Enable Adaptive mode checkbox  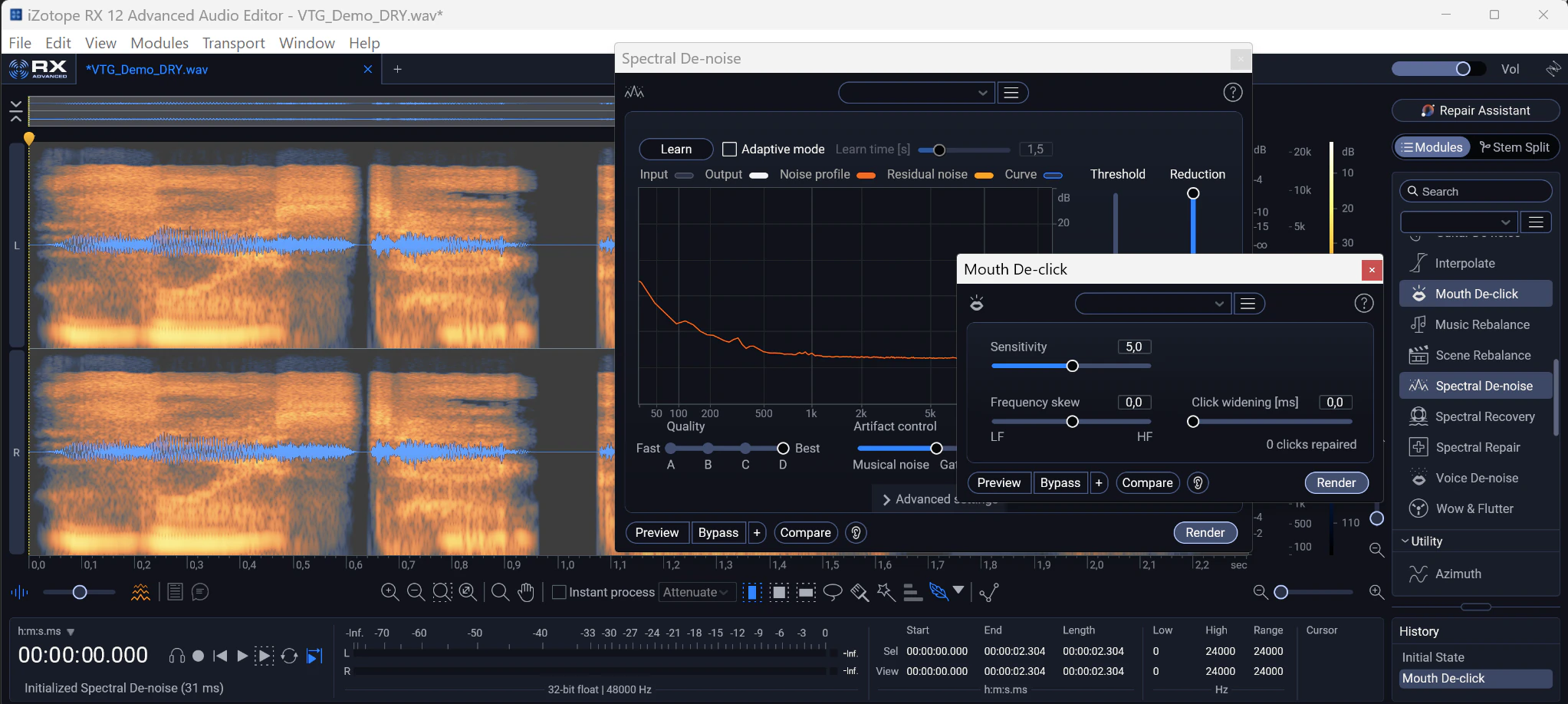pos(729,150)
